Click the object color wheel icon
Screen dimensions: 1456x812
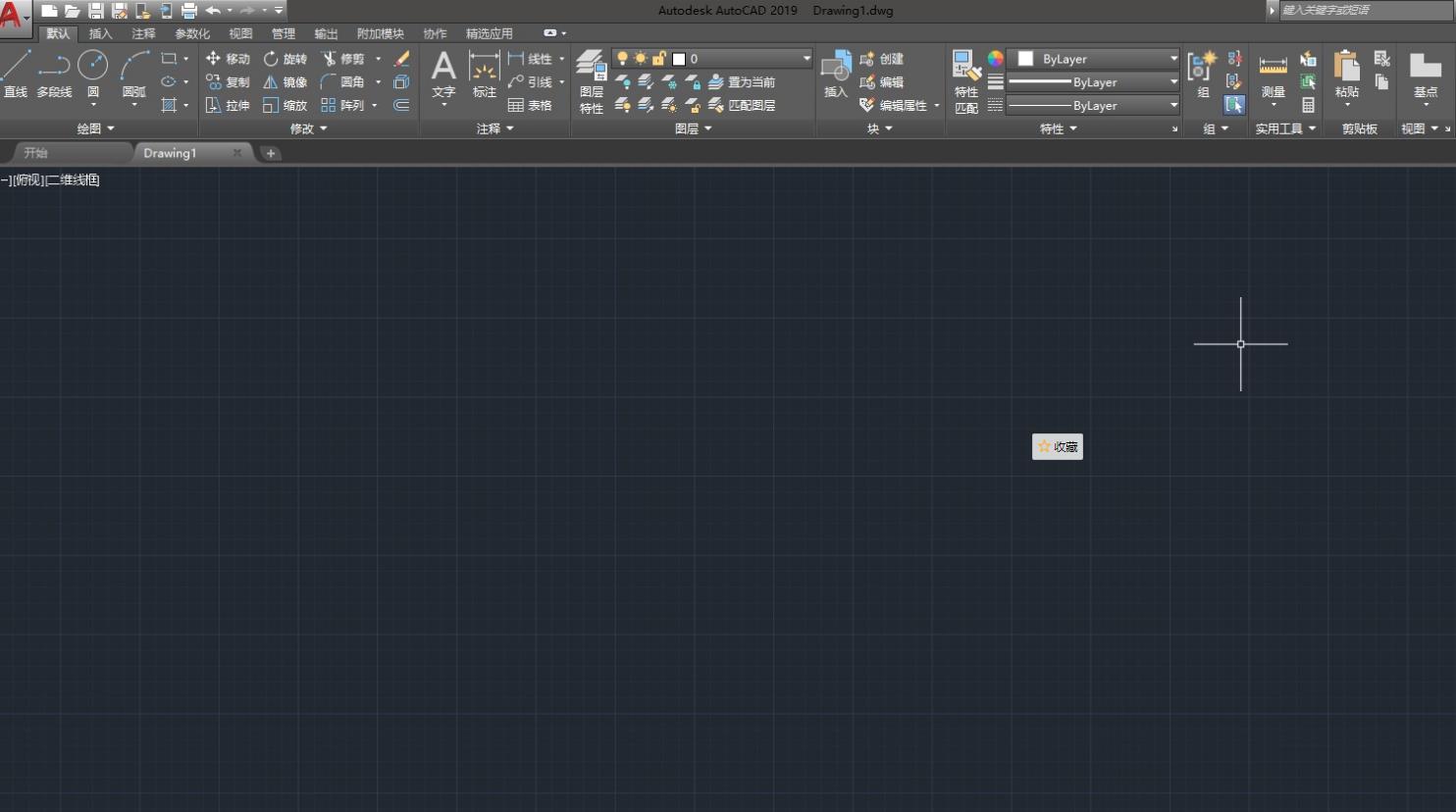click(995, 59)
